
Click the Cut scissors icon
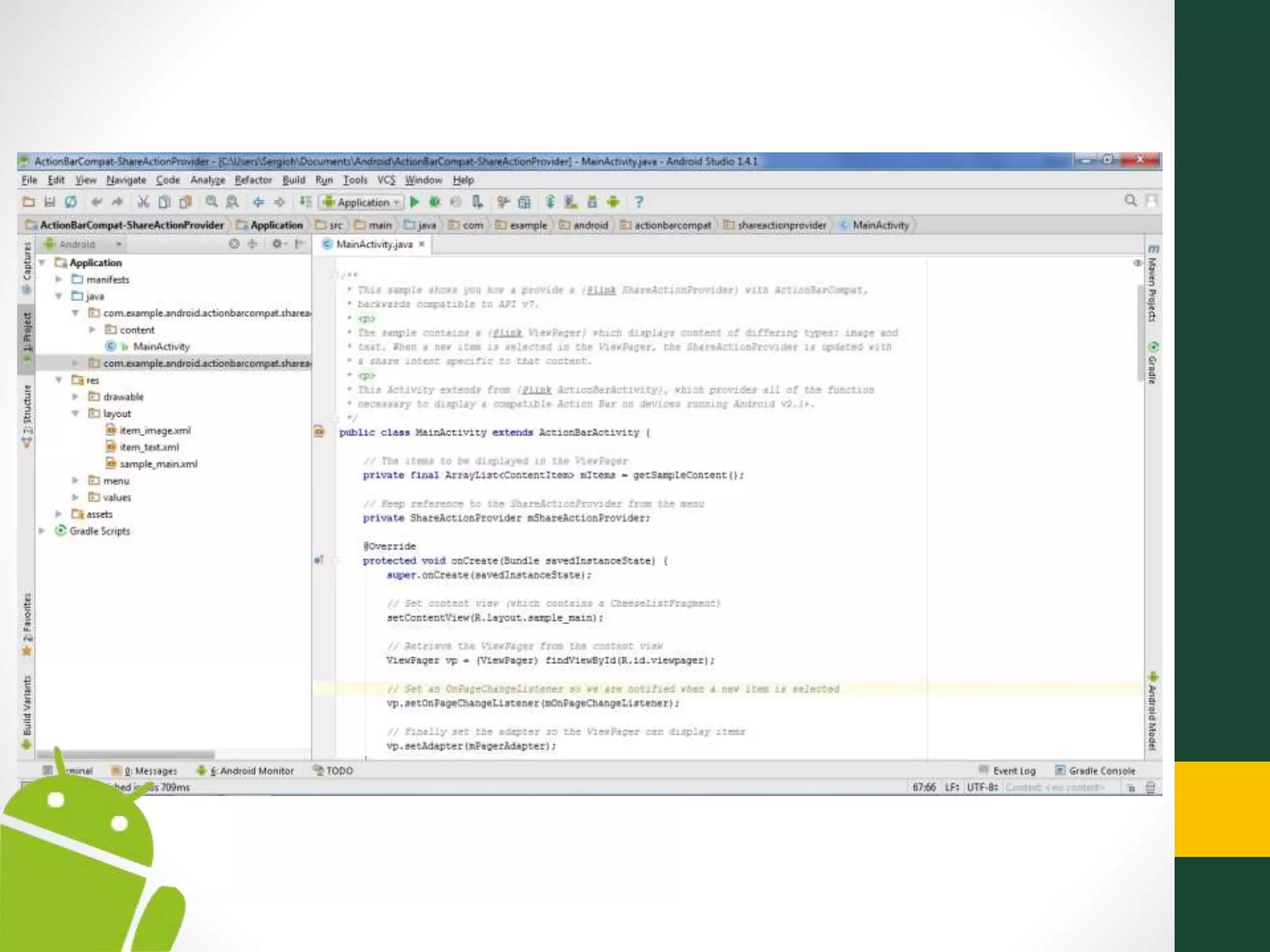143,202
